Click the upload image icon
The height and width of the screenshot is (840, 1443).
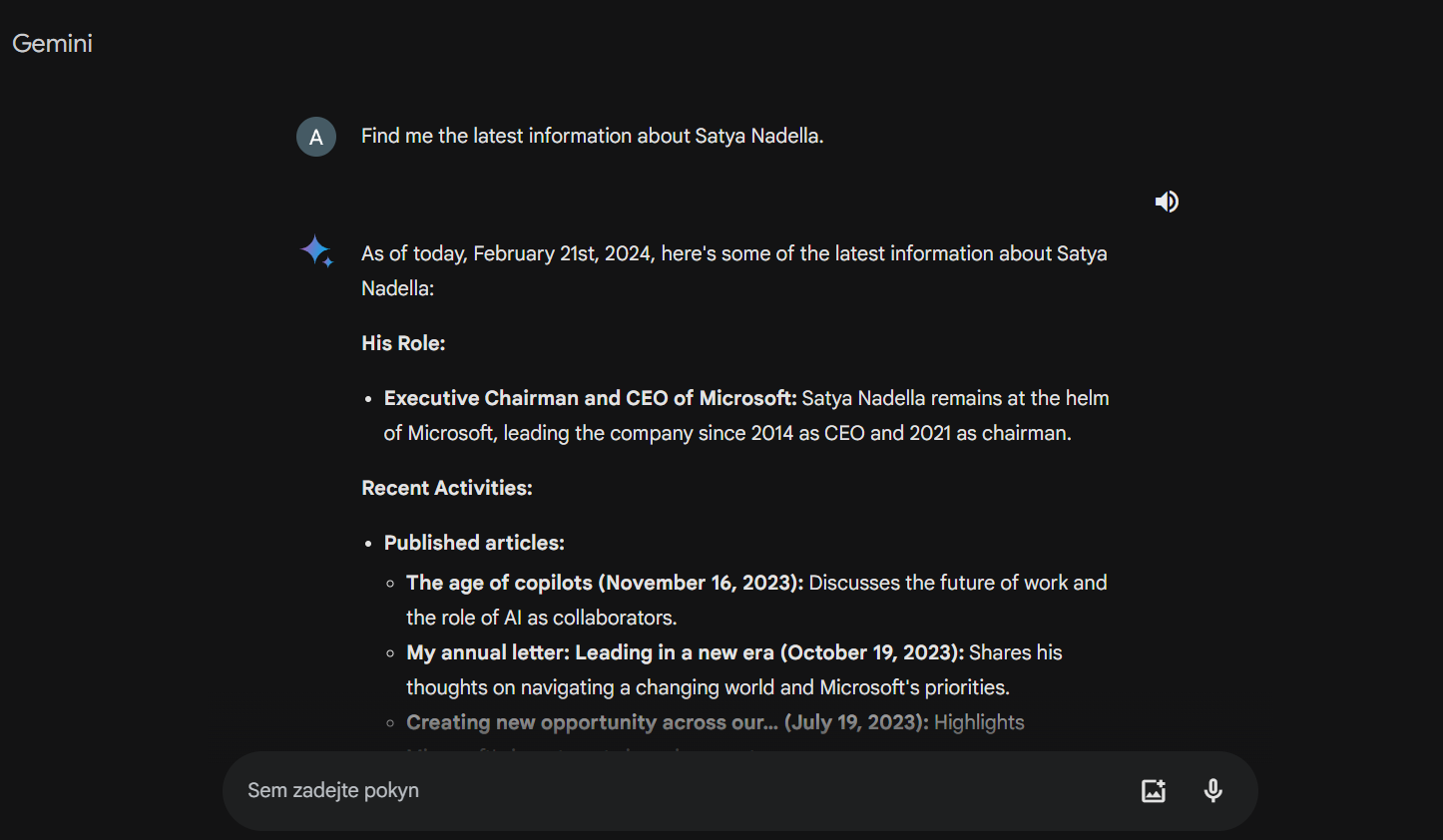pos(1154,791)
